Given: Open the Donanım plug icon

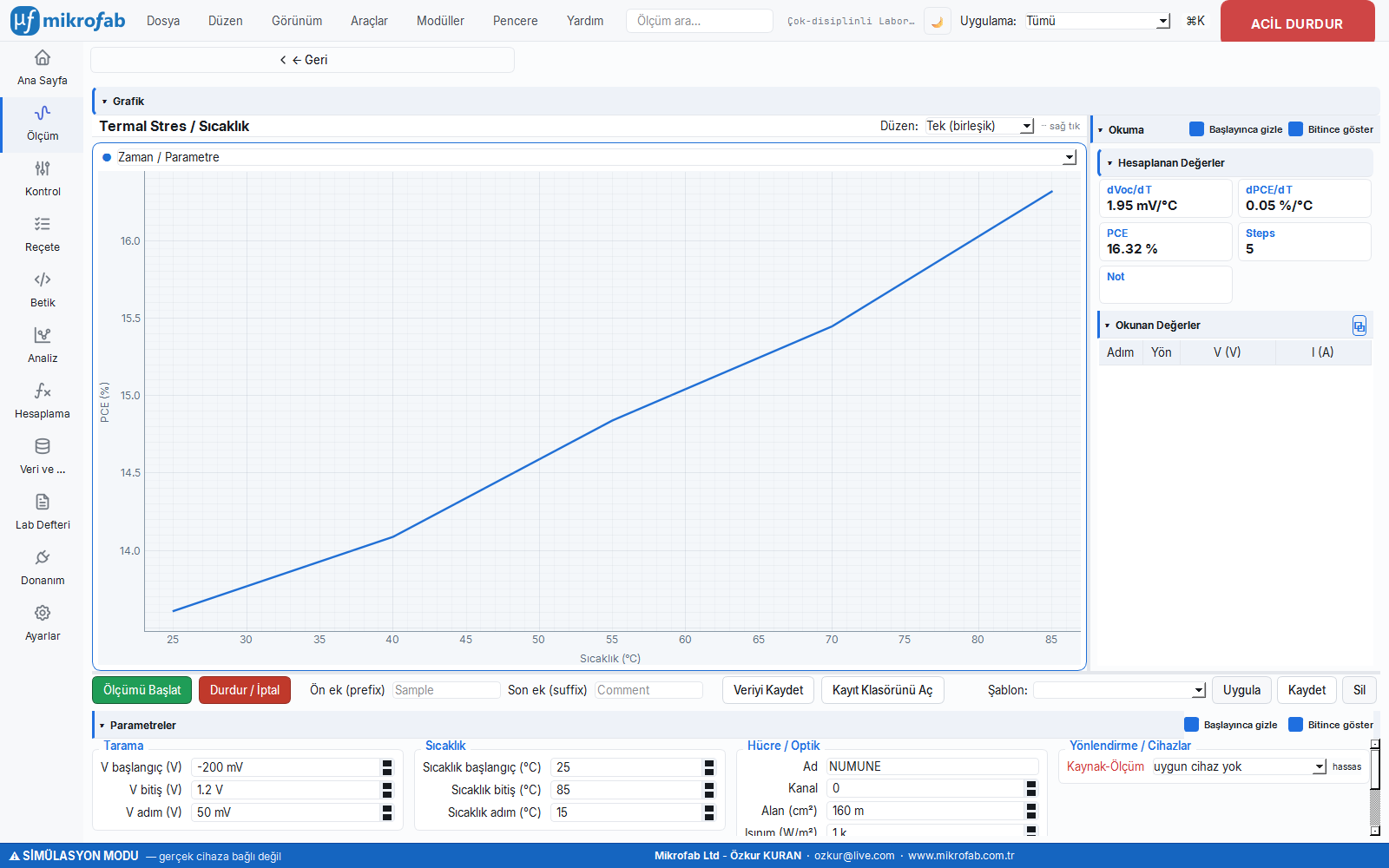Looking at the screenshot, I should [x=42, y=558].
